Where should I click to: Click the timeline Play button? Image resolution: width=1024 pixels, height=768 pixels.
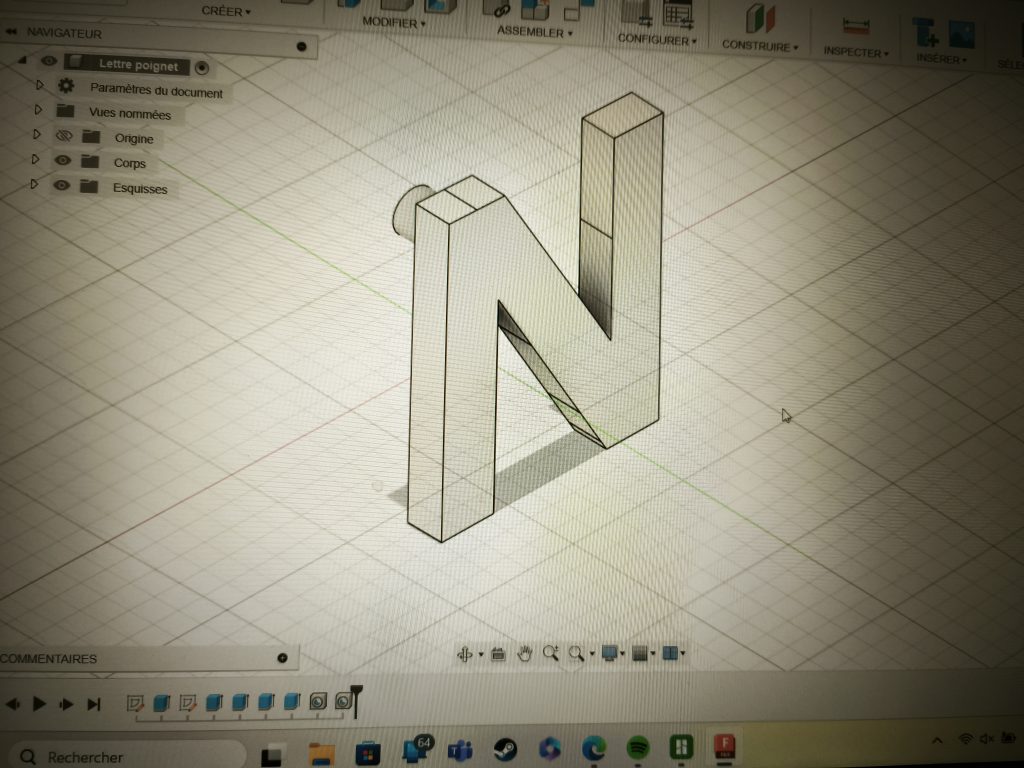(39, 703)
